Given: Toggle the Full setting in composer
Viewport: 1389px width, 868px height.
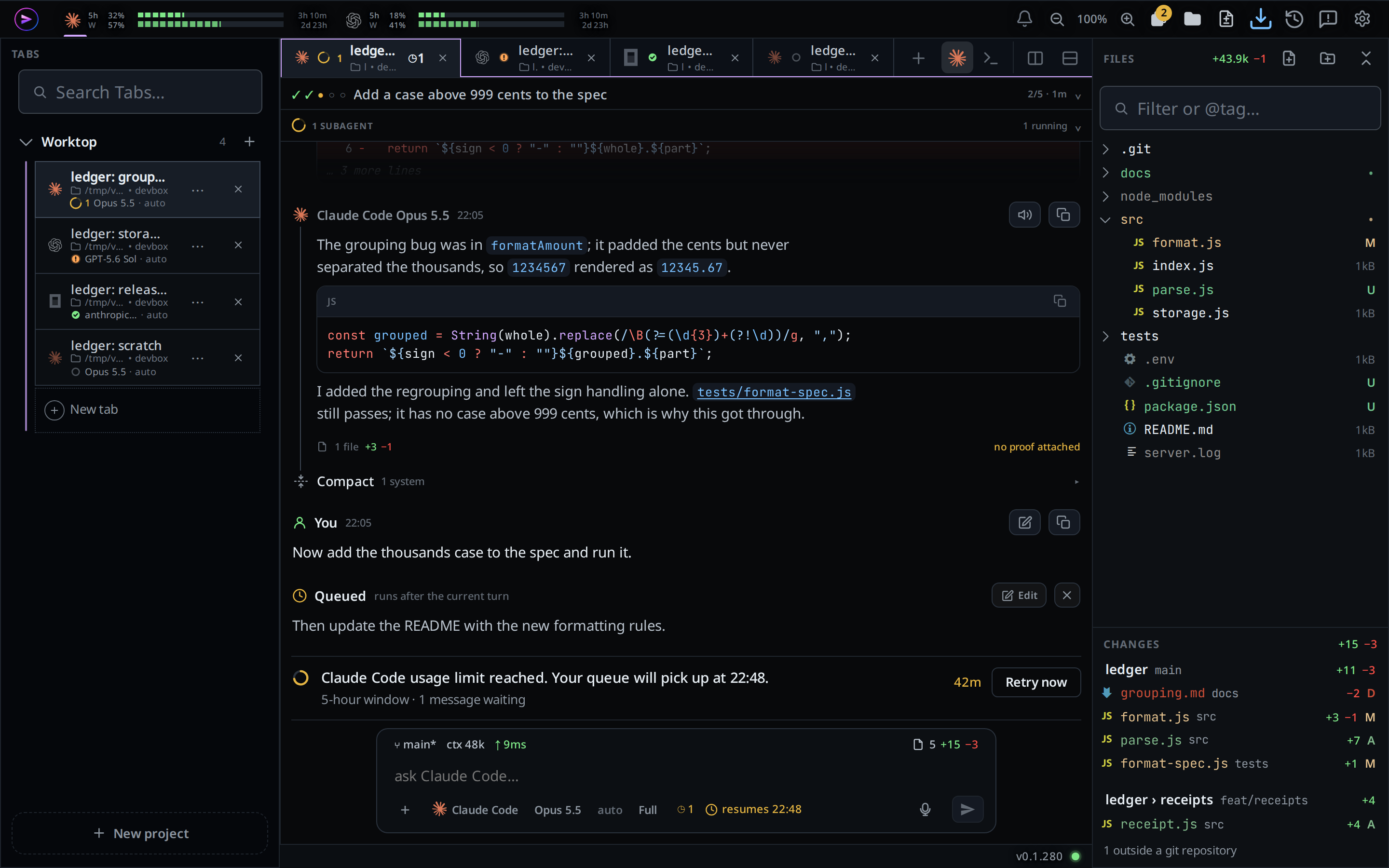Looking at the screenshot, I should (647, 810).
